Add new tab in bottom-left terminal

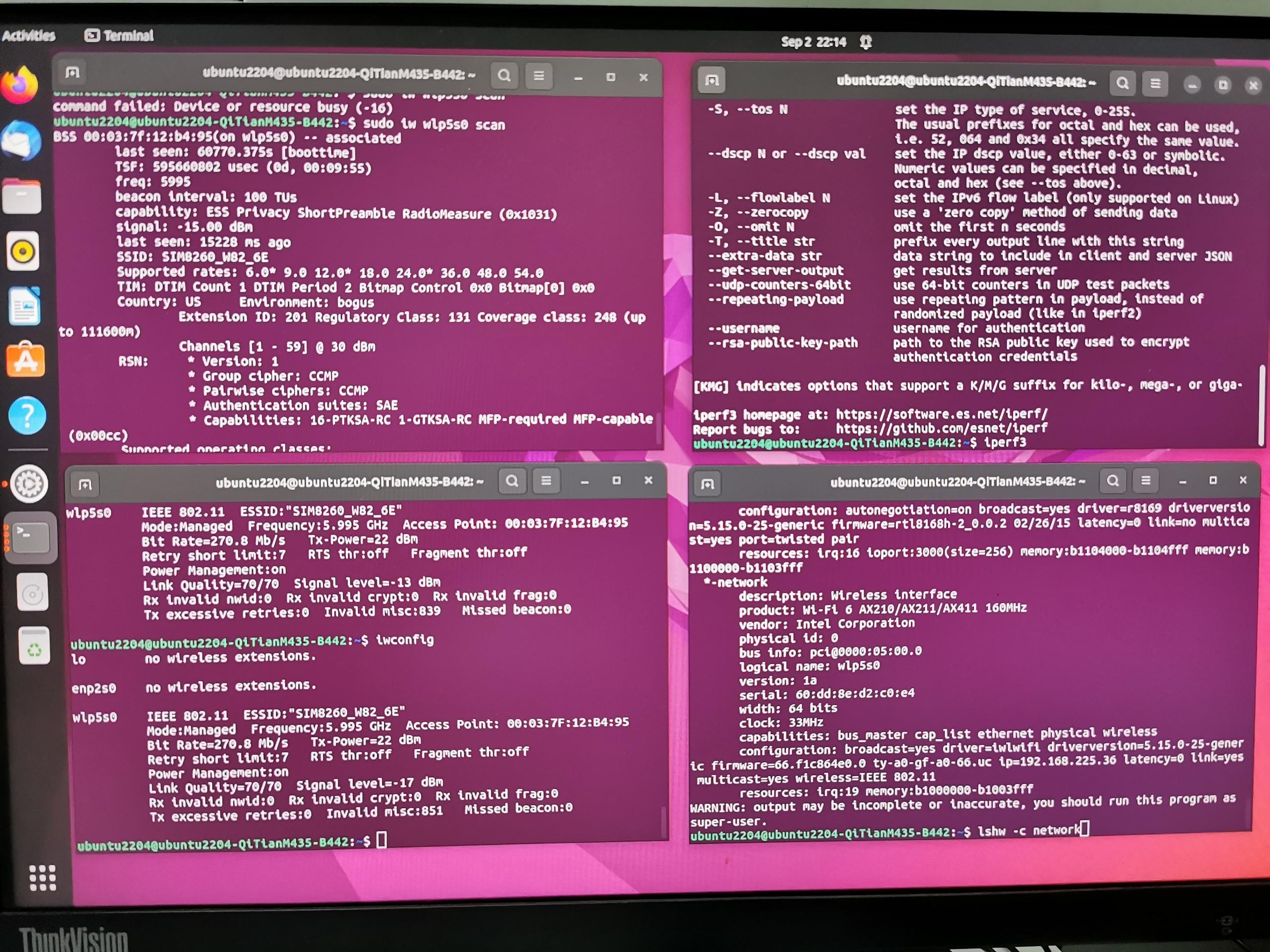coord(85,485)
